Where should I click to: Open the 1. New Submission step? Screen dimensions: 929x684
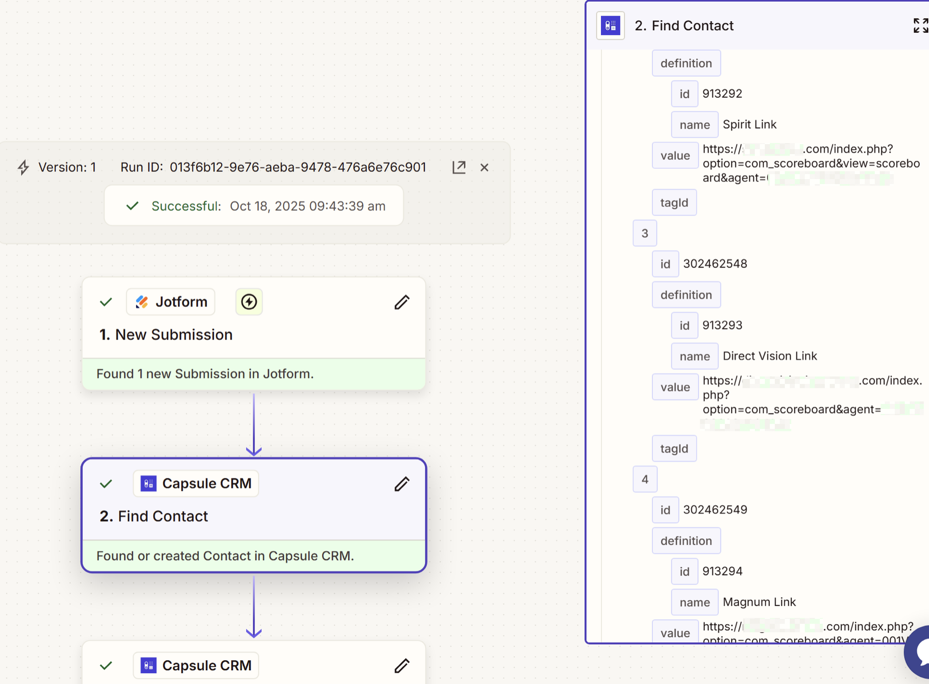166,335
